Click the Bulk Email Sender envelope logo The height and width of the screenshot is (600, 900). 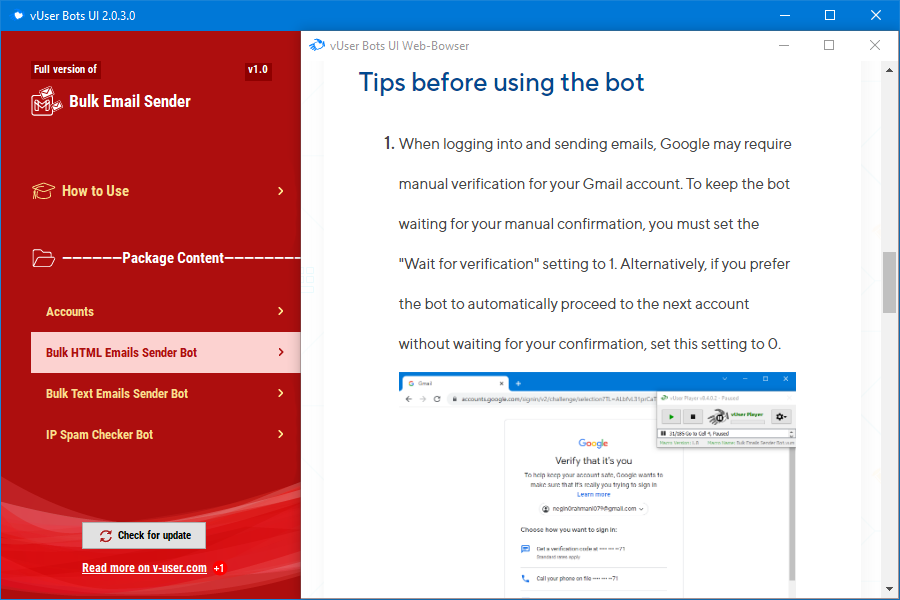(46, 101)
